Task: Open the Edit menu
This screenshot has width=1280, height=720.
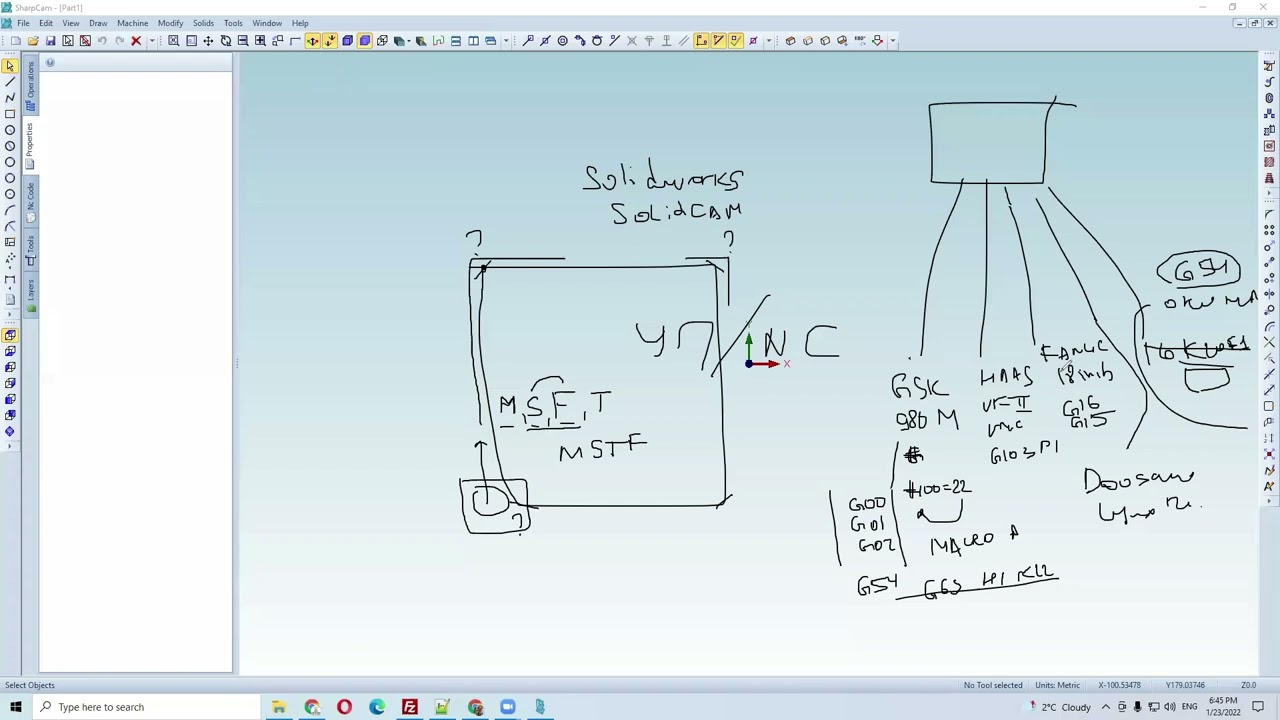Action: (x=46, y=23)
